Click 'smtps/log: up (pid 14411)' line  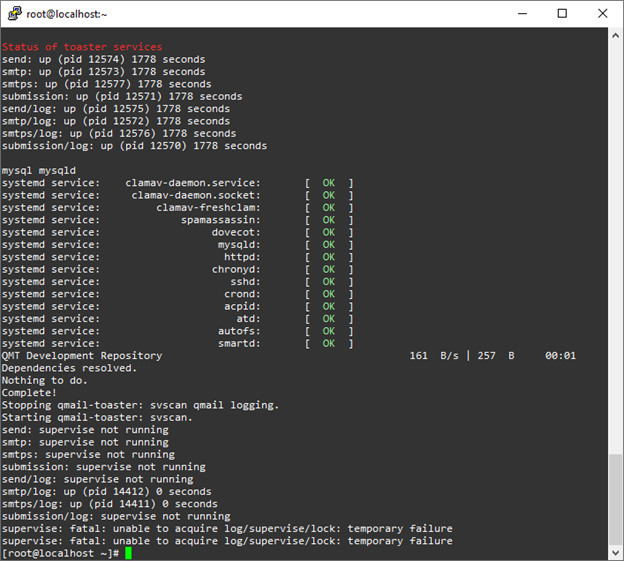[x=110, y=504]
